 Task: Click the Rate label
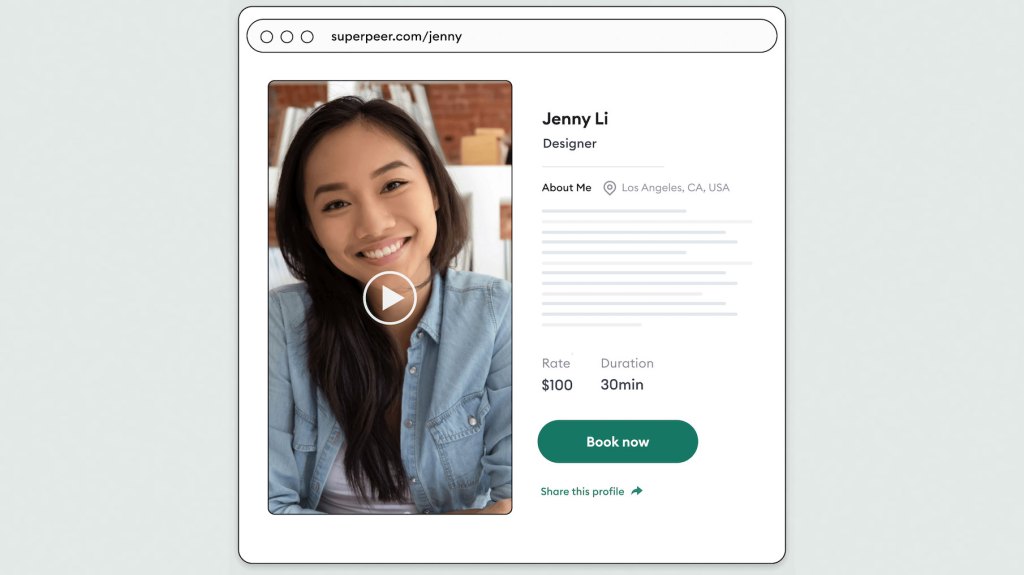click(x=556, y=363)
